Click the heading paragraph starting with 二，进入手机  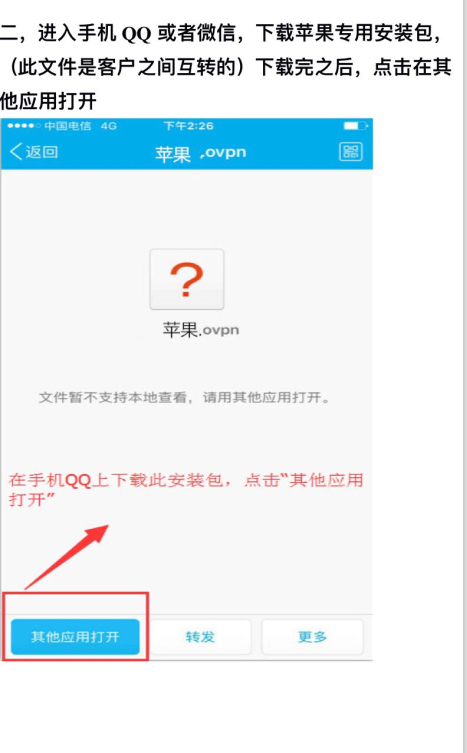click(x=226, y=67)
